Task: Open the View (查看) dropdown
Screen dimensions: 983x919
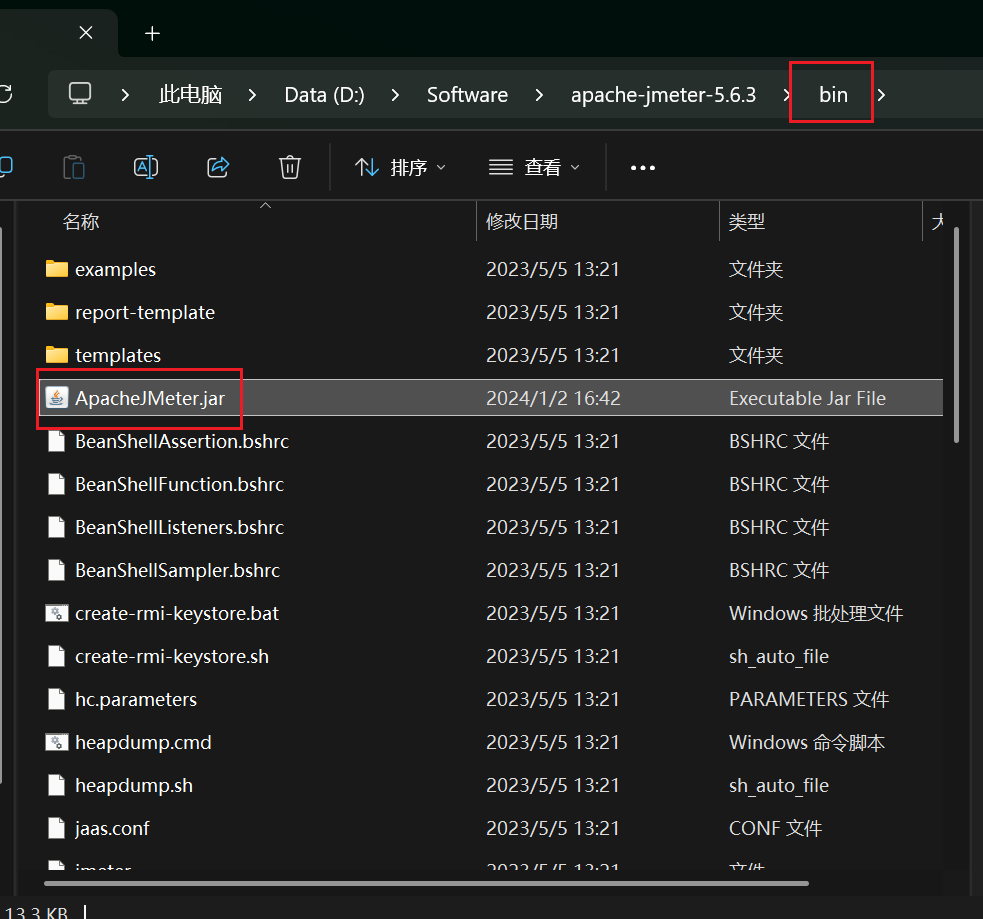Action: tap(534, 167)
